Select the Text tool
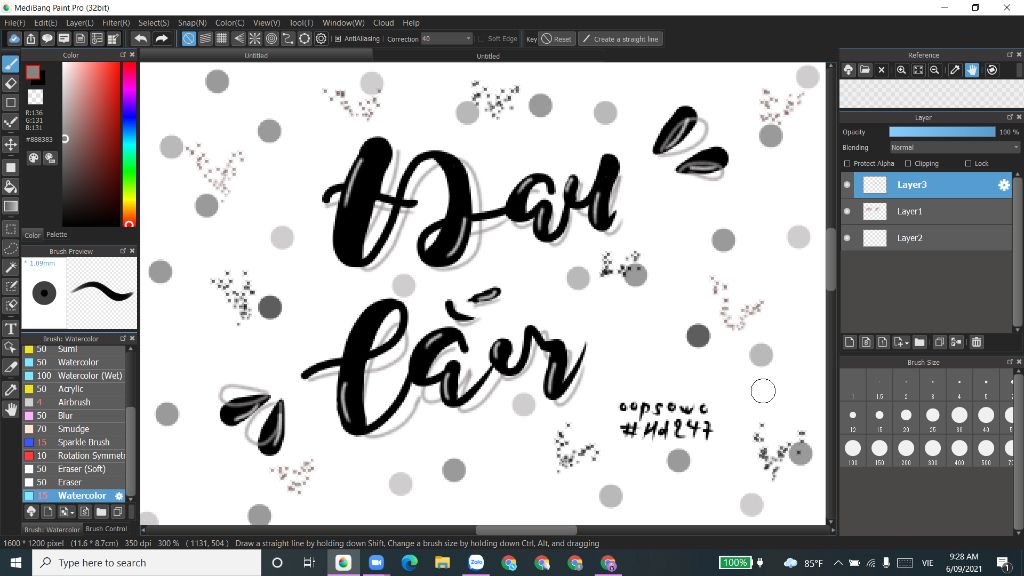The image size is (1024, 576). (10, 328)
